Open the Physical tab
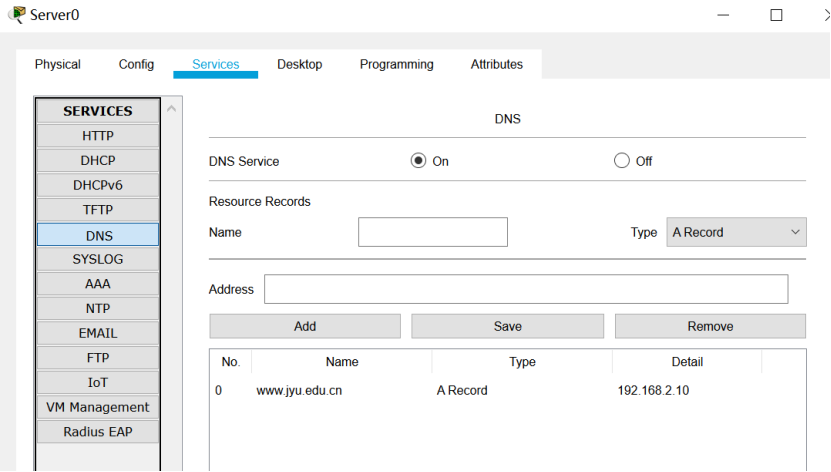This screenshot has height=472, width=831. coord(57,64)
